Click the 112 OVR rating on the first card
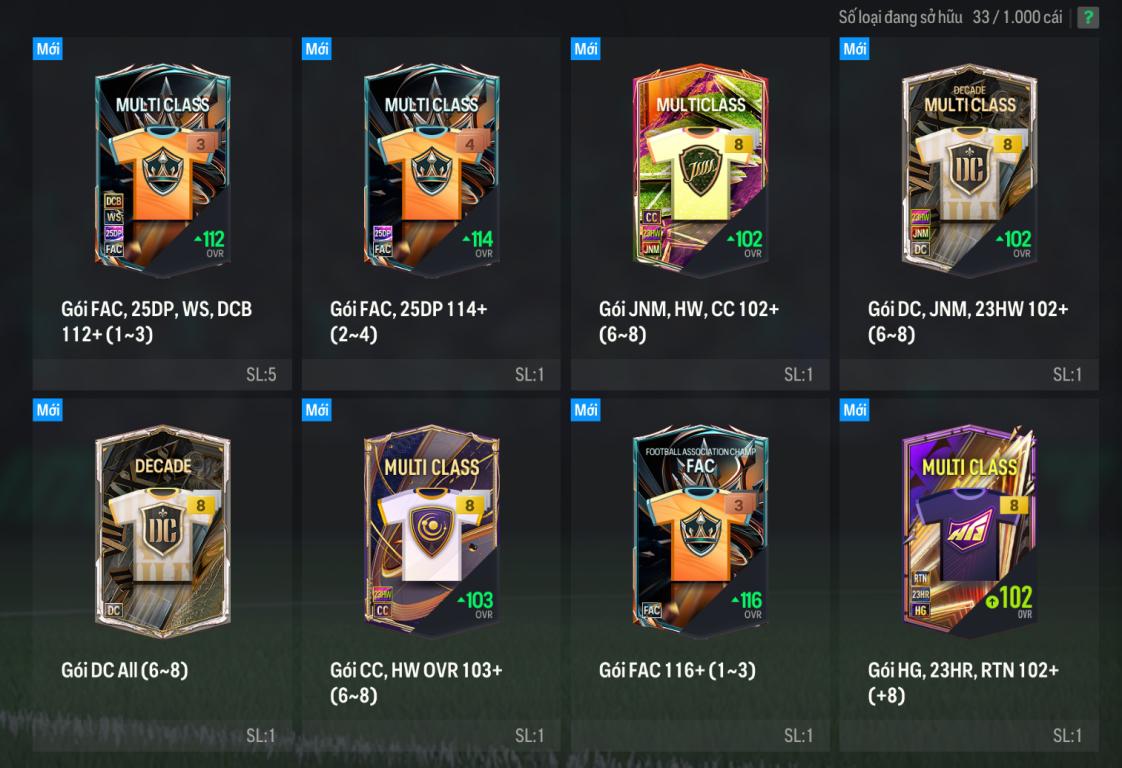 [210, 243]
